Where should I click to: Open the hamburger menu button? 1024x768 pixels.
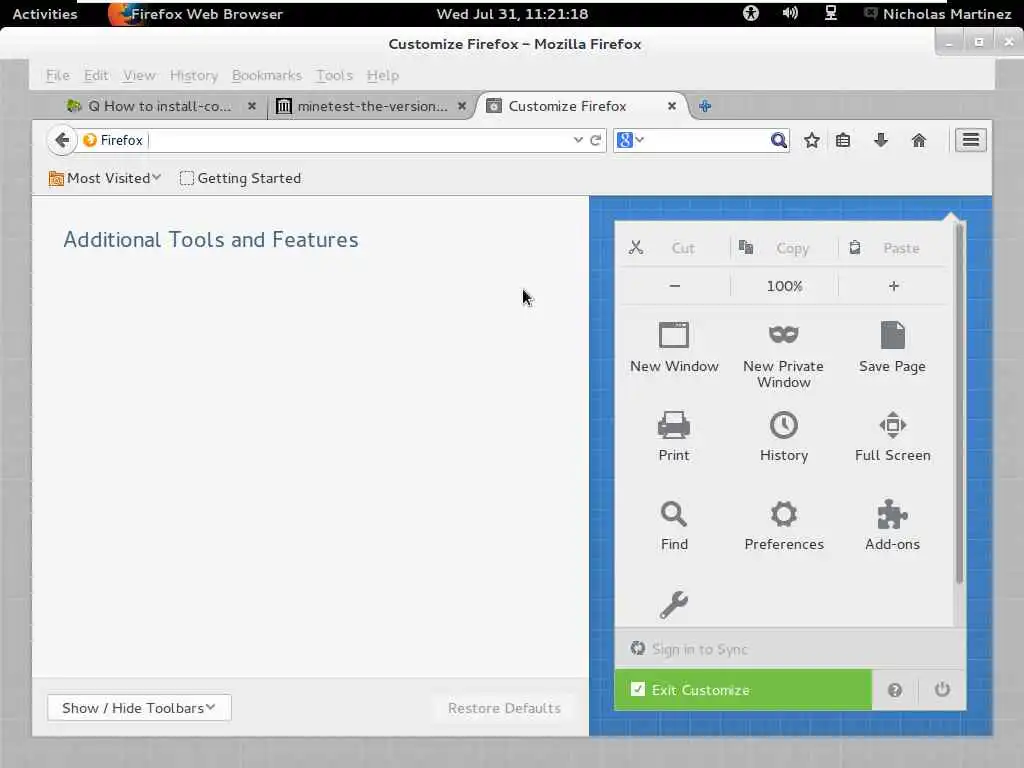coord(970,140)
